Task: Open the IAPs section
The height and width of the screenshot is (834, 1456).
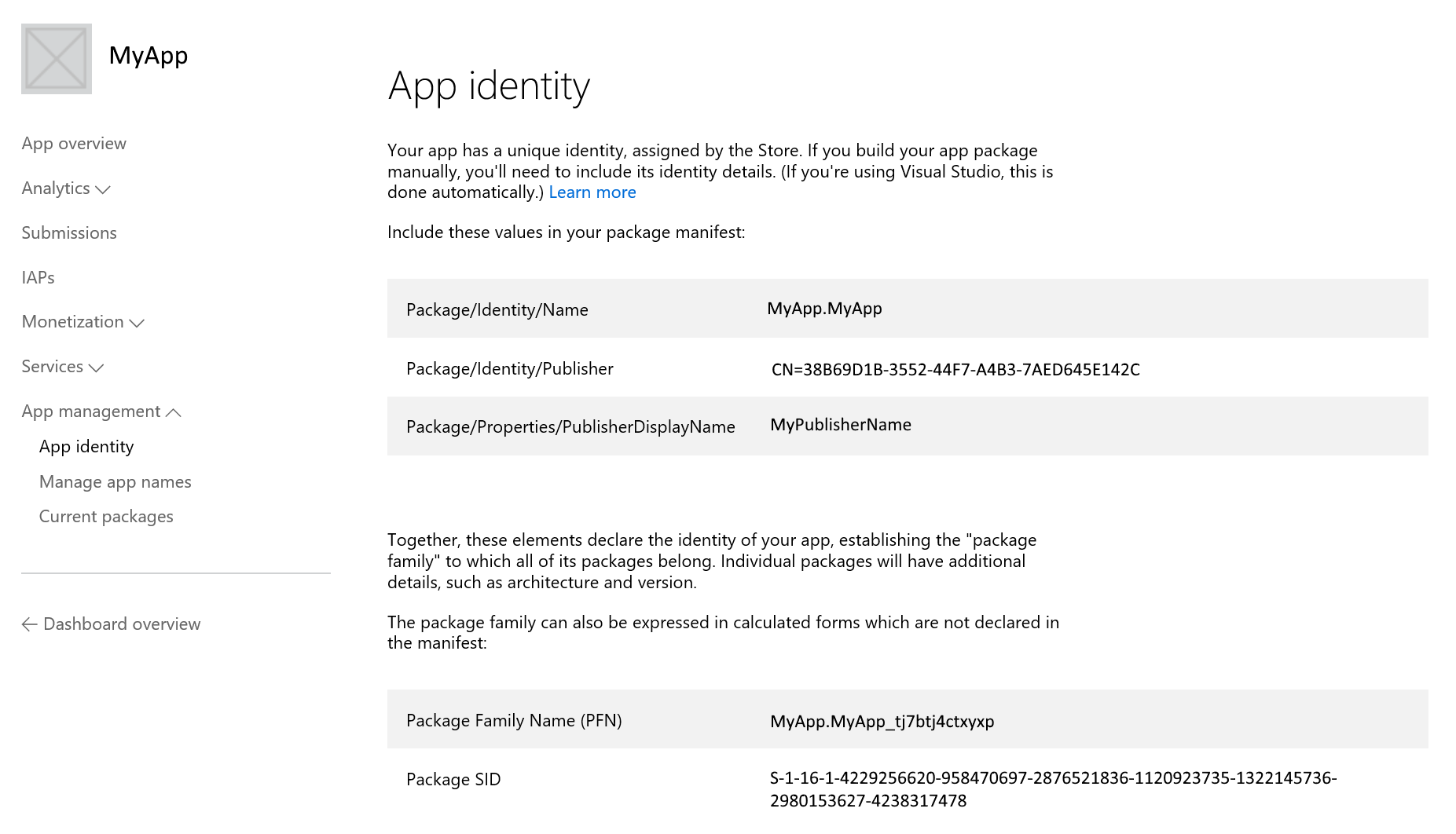Action: (x=38, y=278)
